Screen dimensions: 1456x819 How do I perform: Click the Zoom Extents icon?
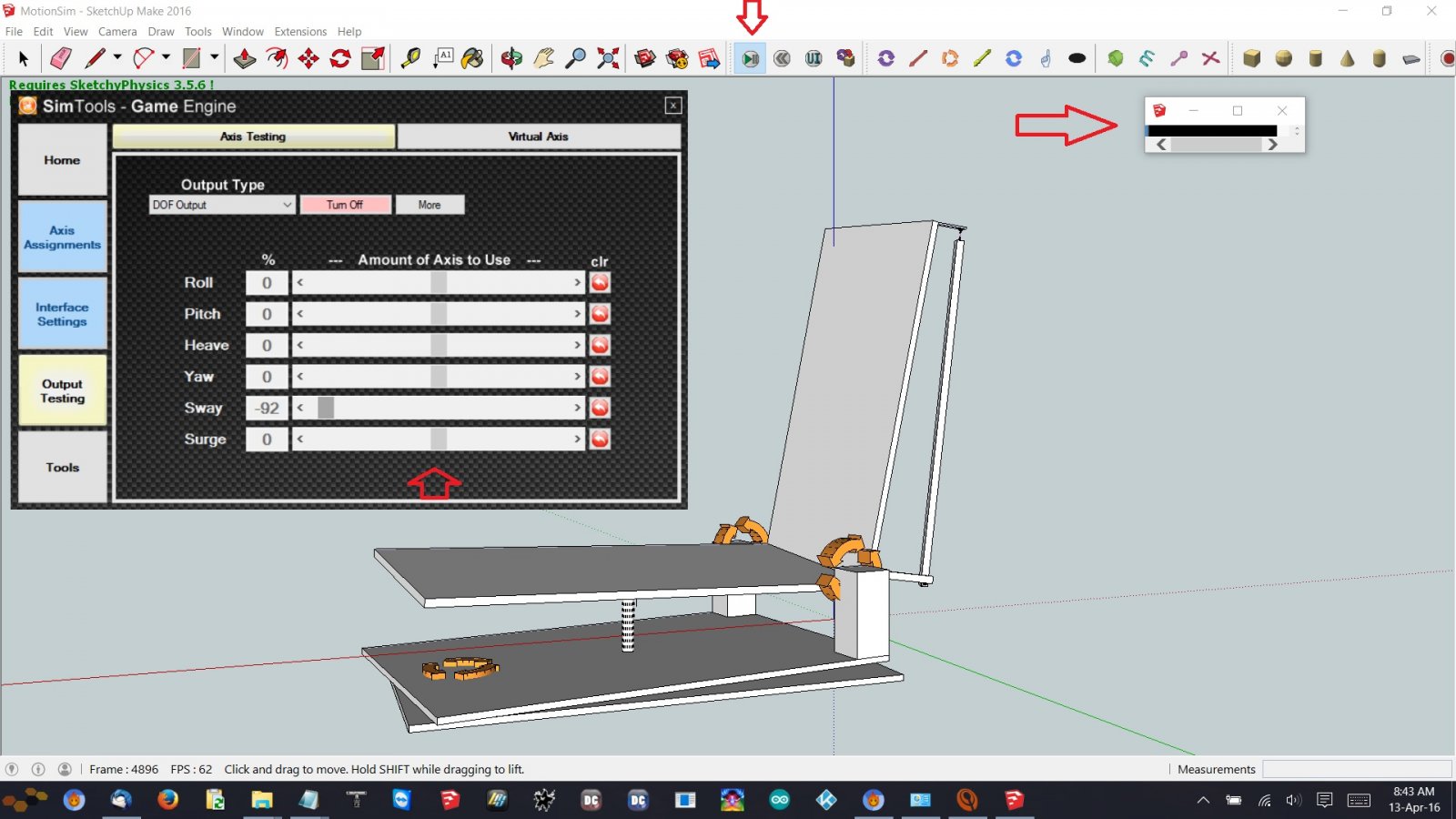coord(607,59)
